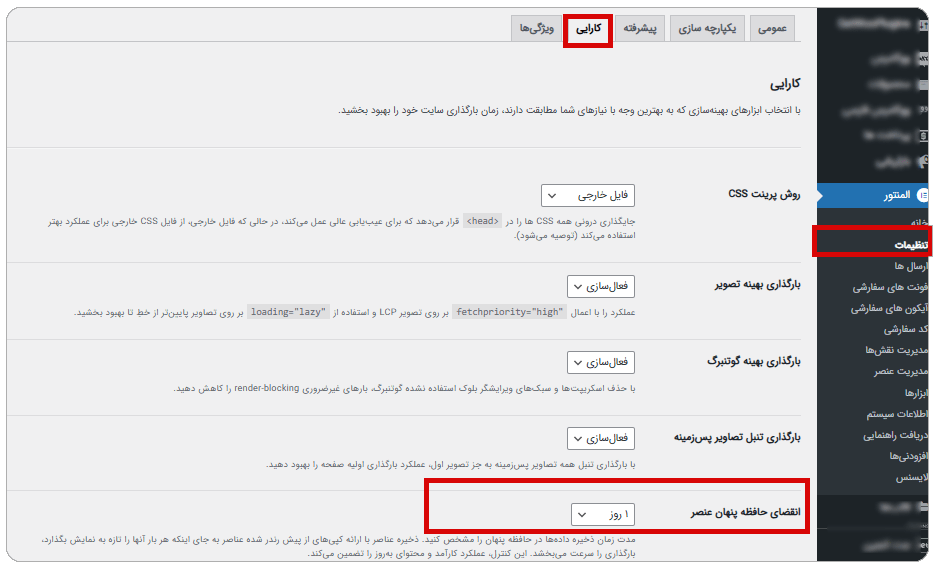The height and width of the screenshot is (566, 938).
Task: Go to مدیریت نقش‌ها
Action: point(897,350)
